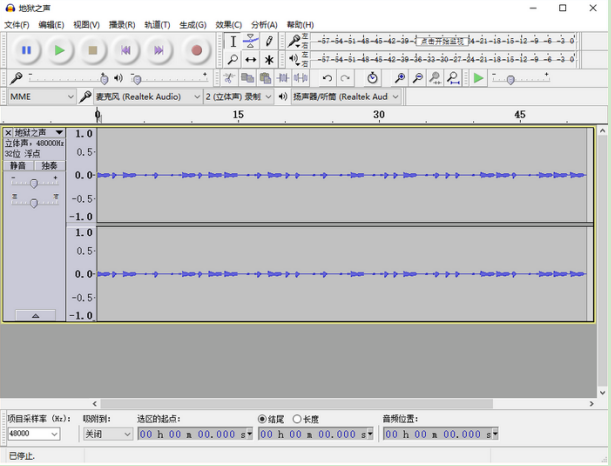The width and height of the screenshot is (611, 466).
Task: Click the track pan slider
Action: [x=34, y=203]
